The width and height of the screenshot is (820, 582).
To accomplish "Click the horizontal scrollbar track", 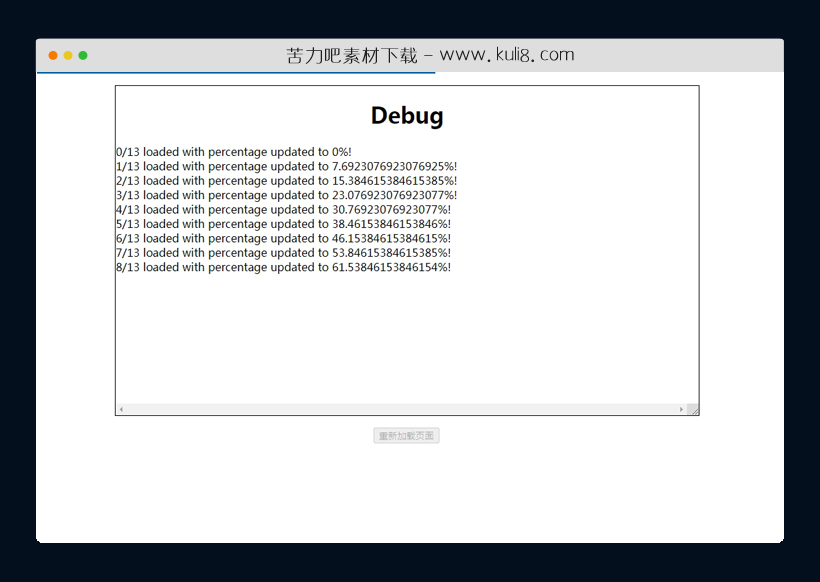I will [x=400, y=408].
